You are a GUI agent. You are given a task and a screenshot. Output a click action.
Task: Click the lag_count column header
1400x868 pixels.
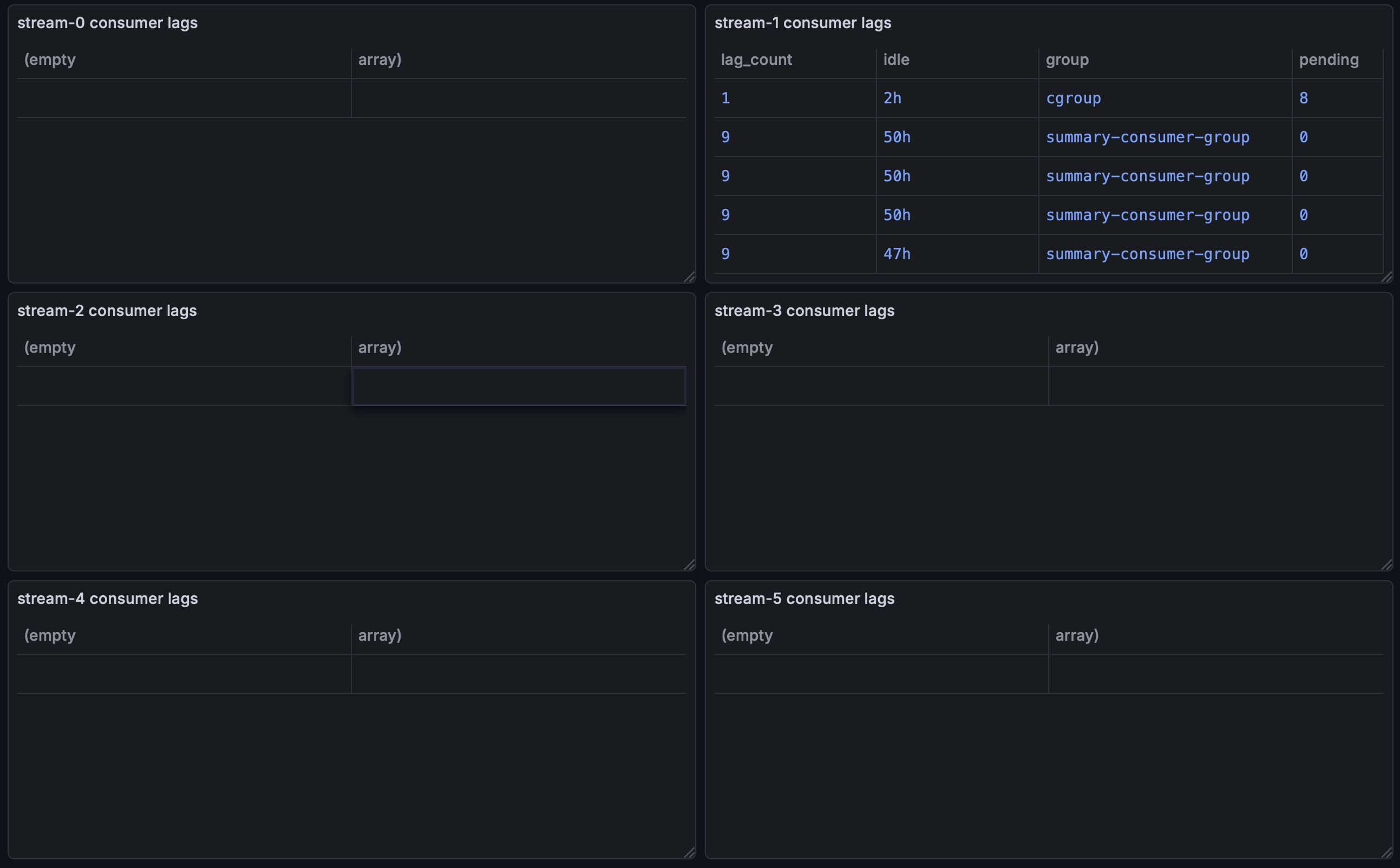pos(756,60)
